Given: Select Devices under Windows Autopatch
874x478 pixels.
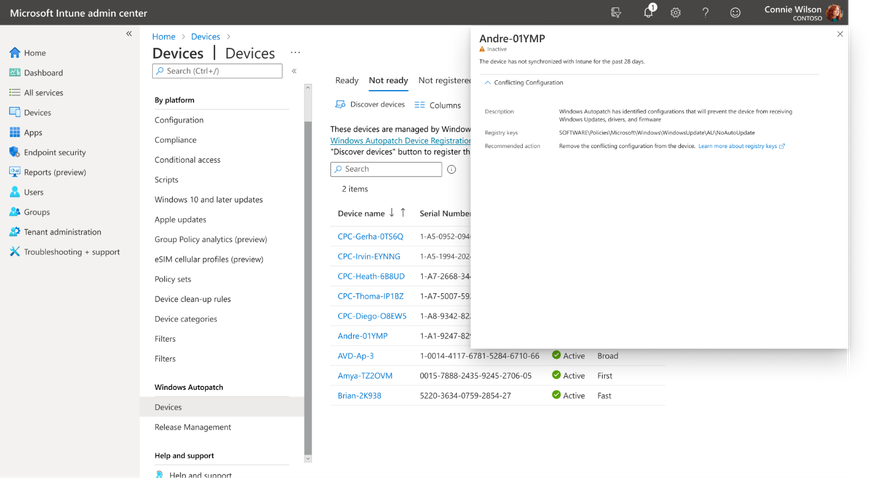Looking at the screenshot, I should (x=222, y=407).
